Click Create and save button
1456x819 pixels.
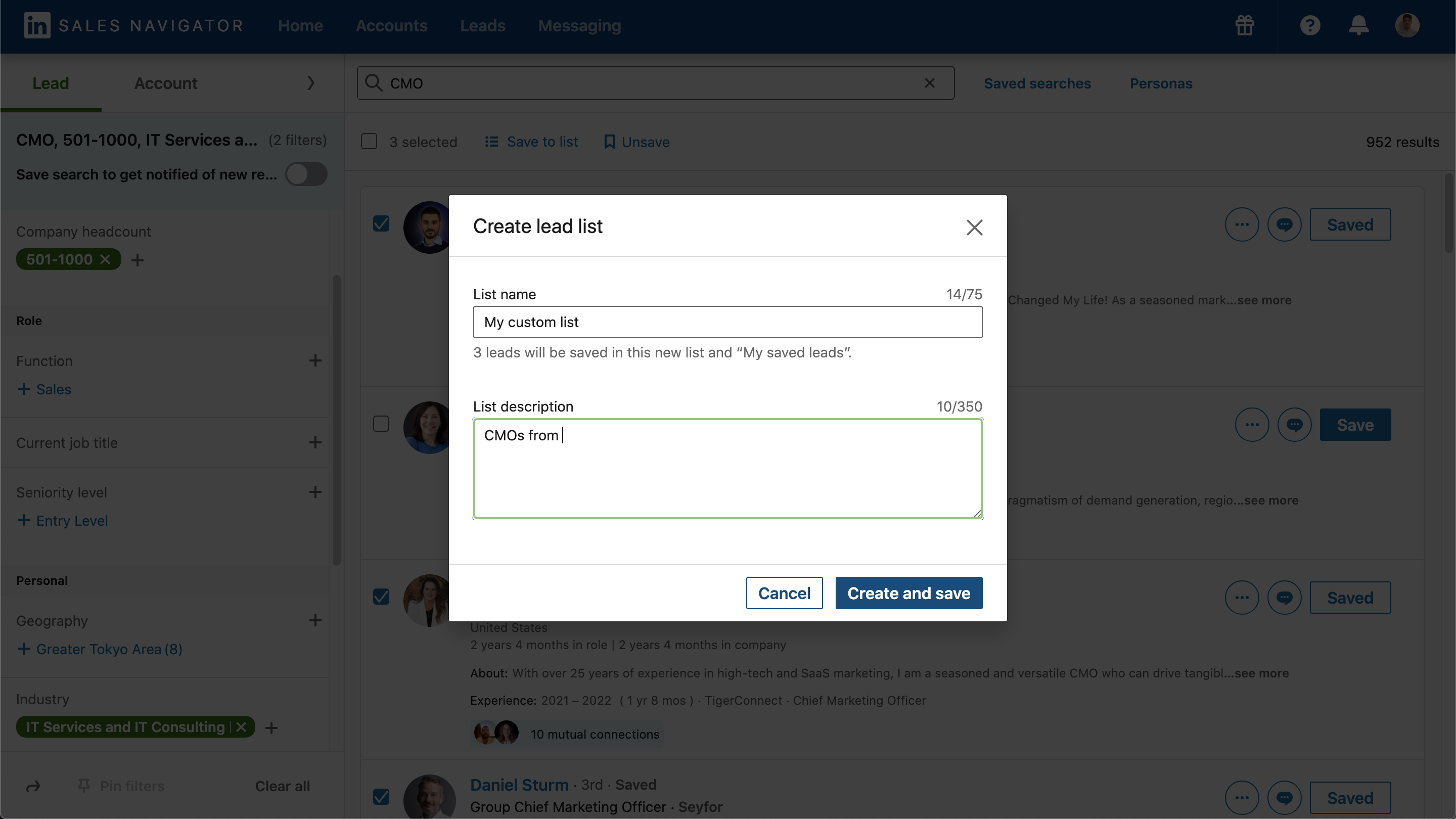[909, 593]
